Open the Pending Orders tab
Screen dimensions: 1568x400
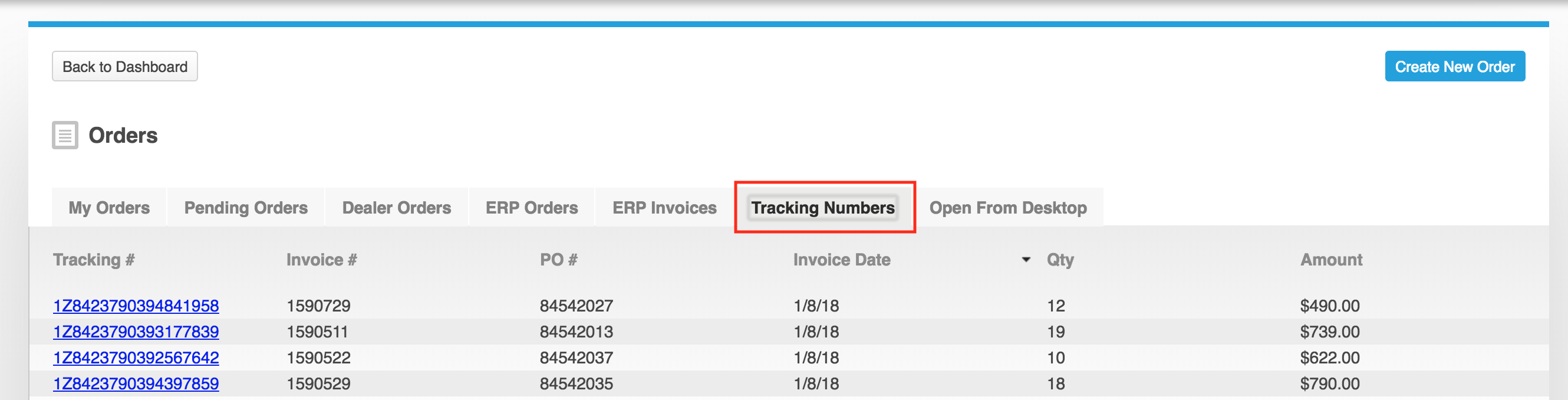click(246, 208)
